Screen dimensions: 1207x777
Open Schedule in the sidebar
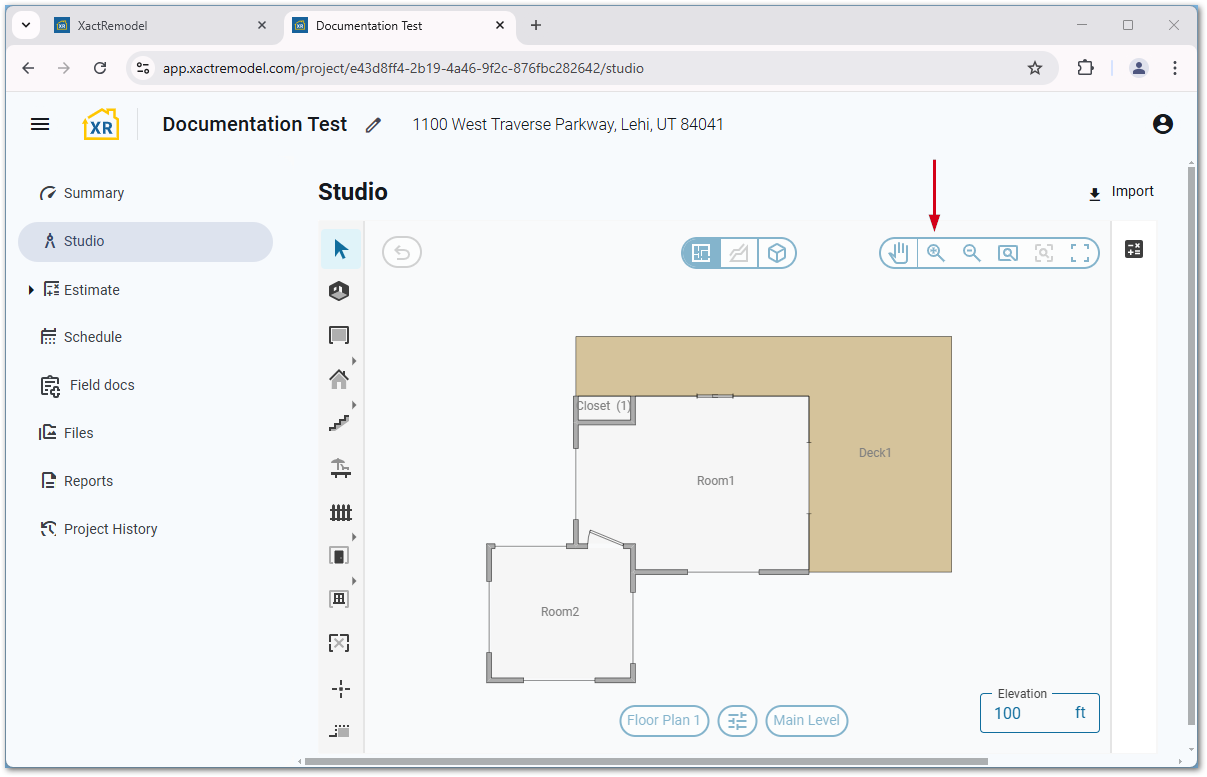pyautogui.click(x=145, y=337)
